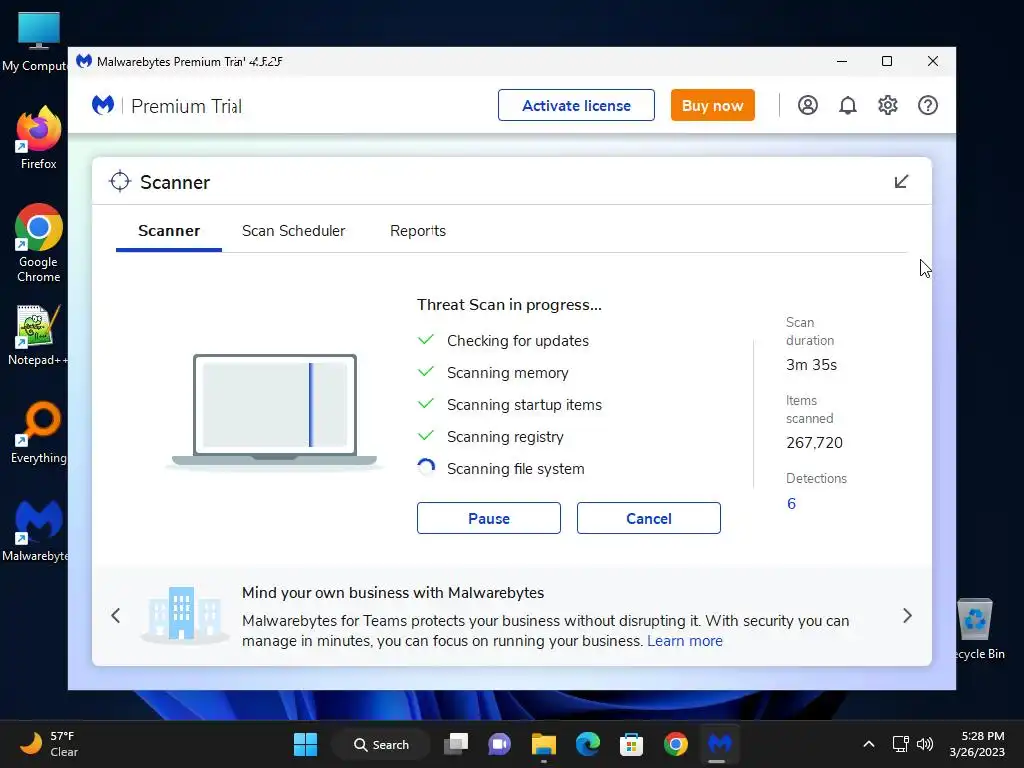Open the Learn more link
The image size is (1024, 768).
point(685,641)
